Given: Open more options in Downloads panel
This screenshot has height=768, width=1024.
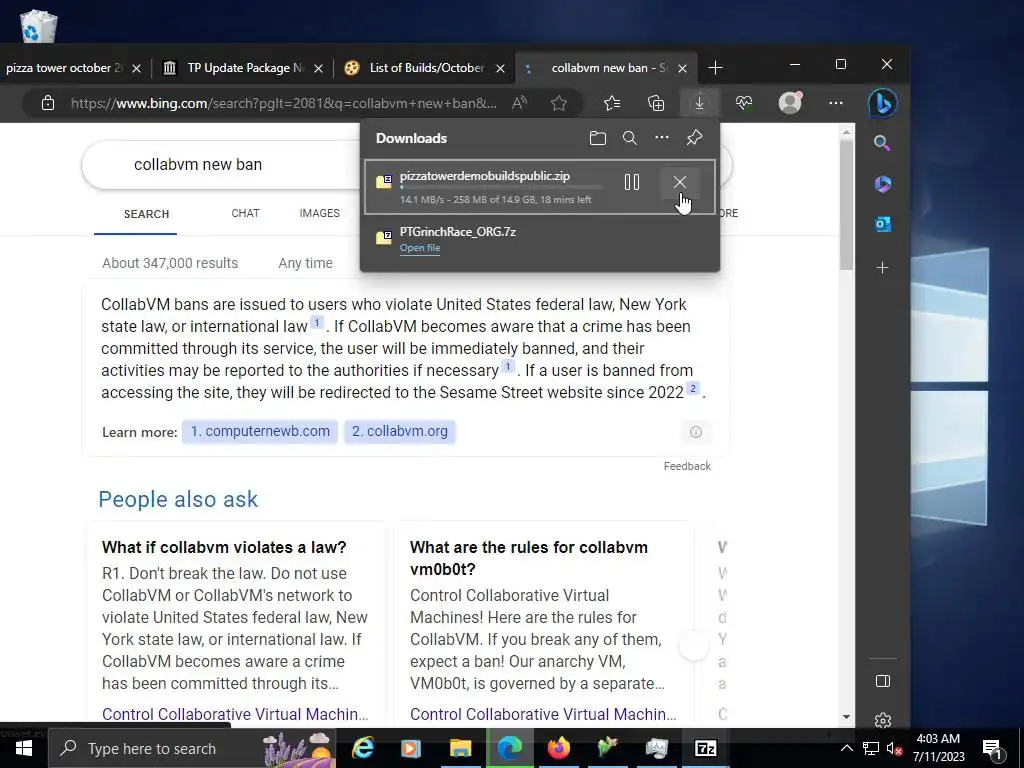Looking at the screenshot, I should [x=662, y=138].
